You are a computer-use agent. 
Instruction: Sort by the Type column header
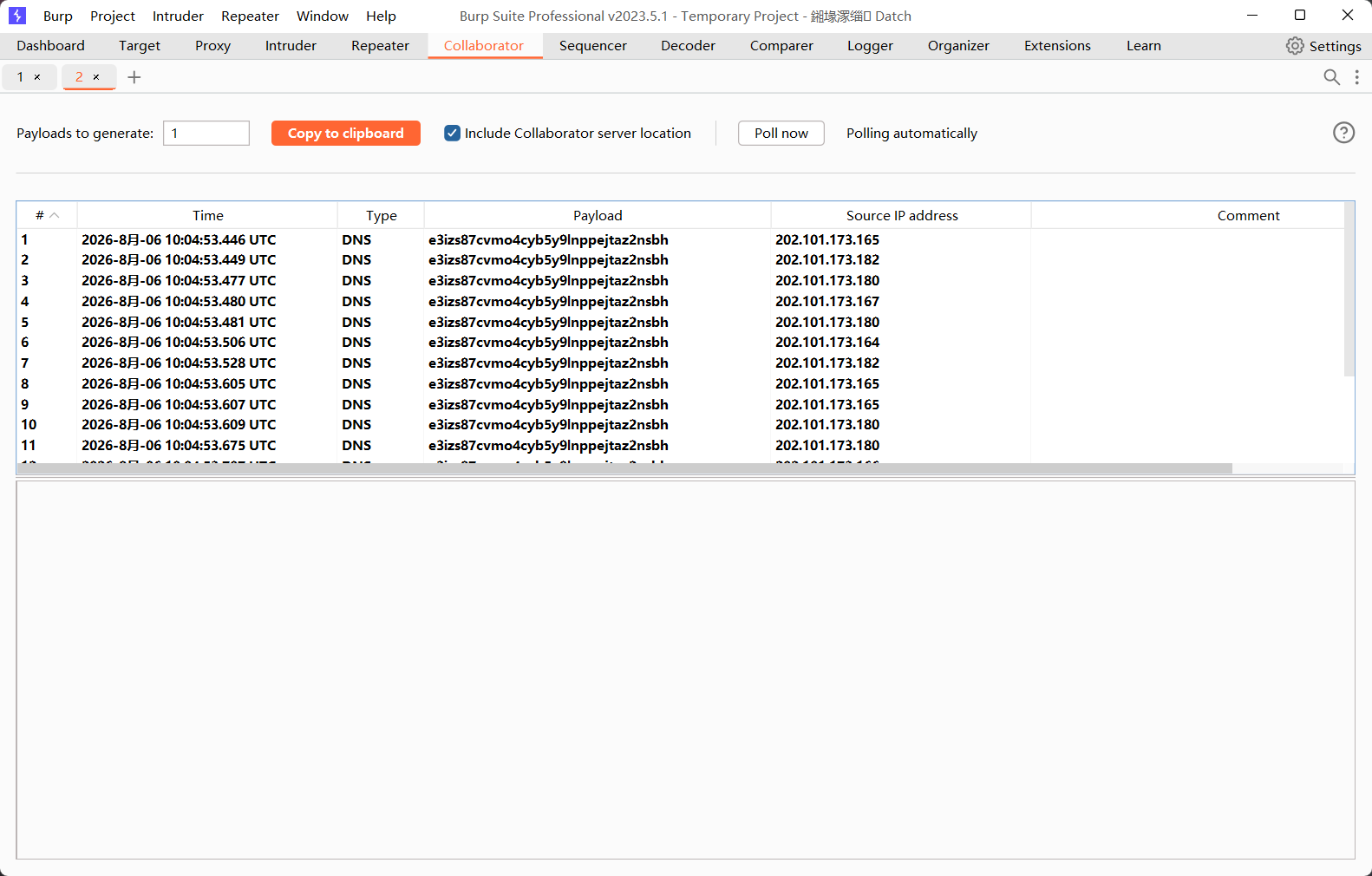381,215
